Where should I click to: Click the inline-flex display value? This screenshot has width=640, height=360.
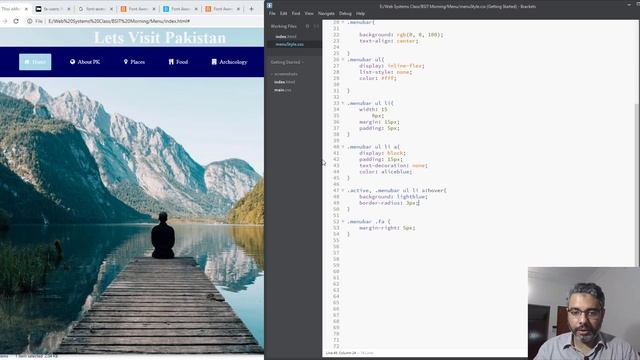pyautogui.click(x=404, y=66)
